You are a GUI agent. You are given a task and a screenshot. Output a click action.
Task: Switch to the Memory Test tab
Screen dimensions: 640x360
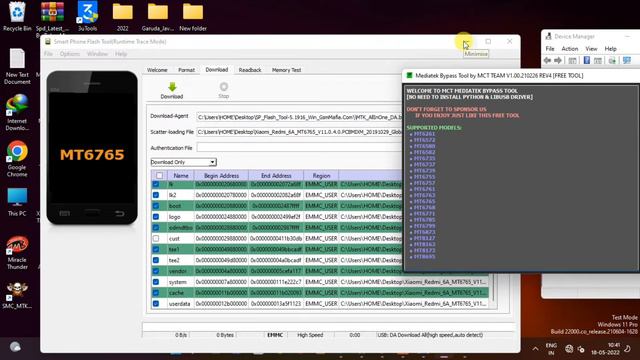[x=286, y=70]
